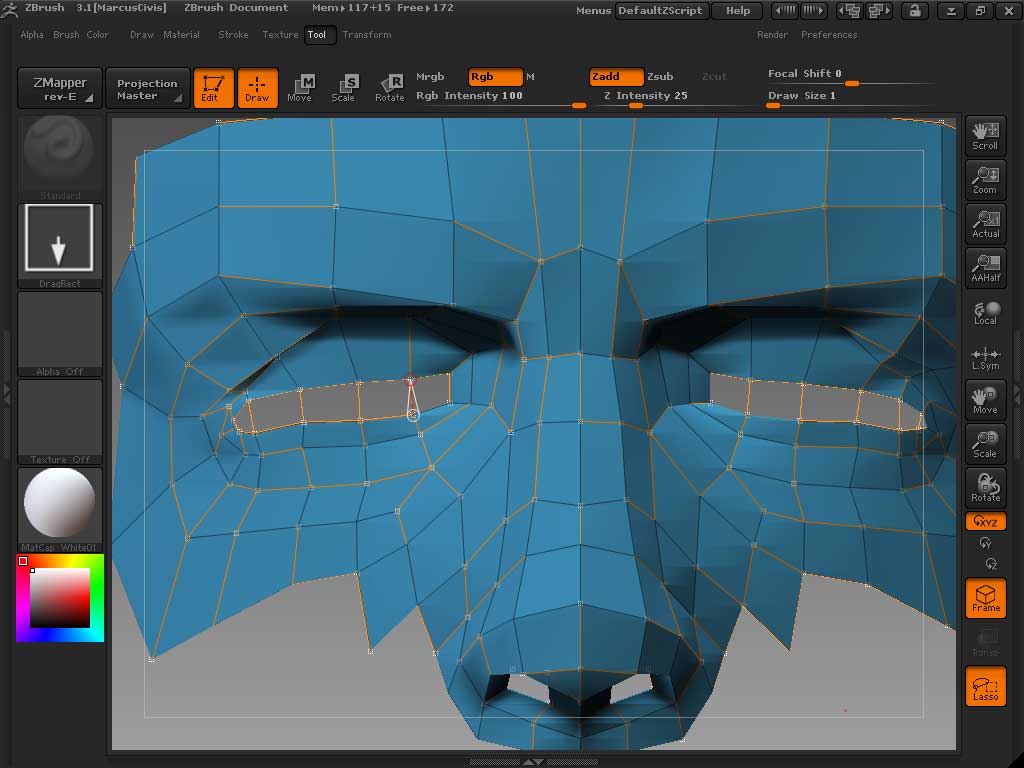Open the DragRect stroke selector
Image resolution: width=1024 pixels, height=768 pixels.
coord(59,246)
